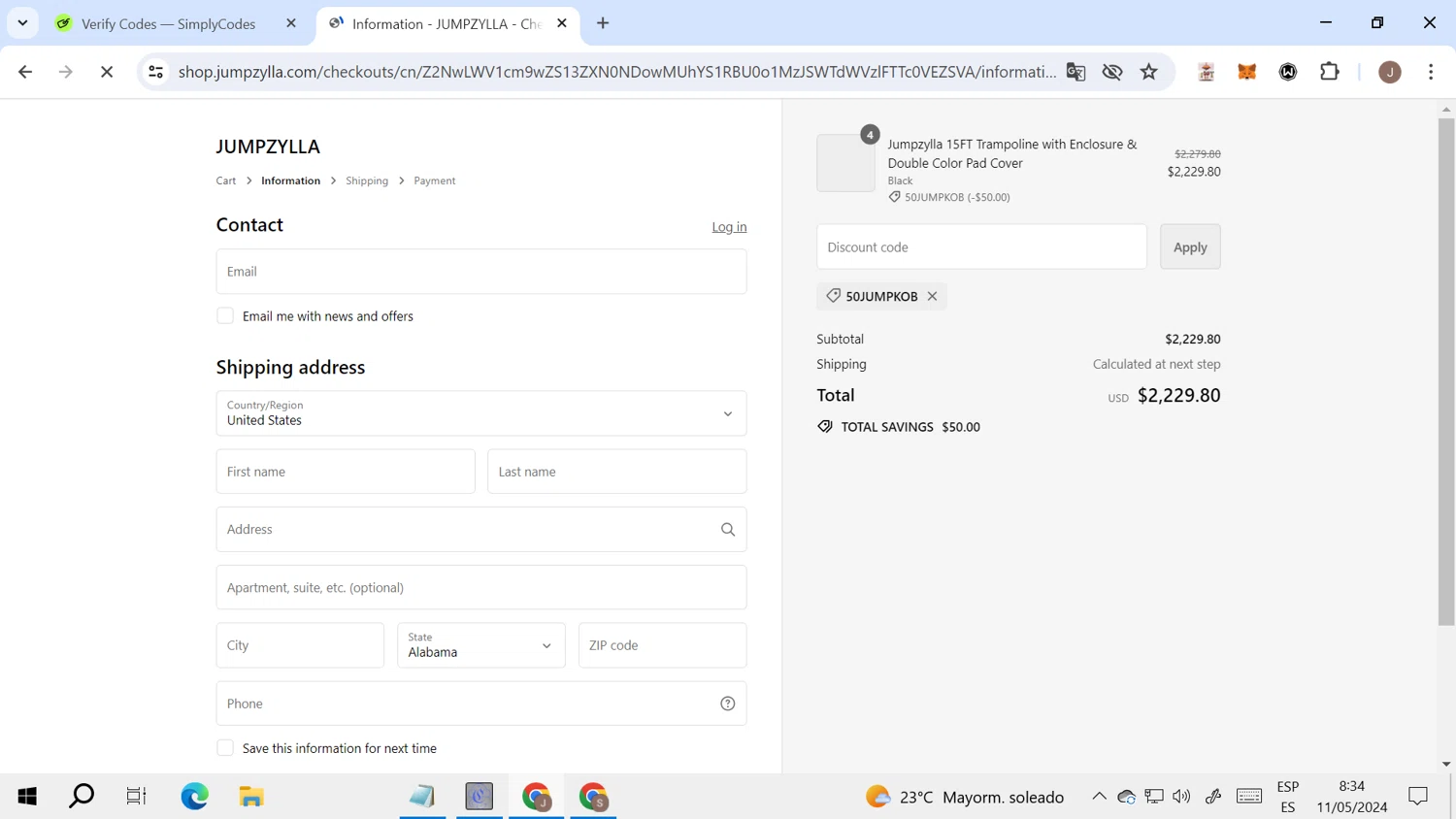Focus the City field
This screenshot has width=1456, height=819.
tap(300, 645)
